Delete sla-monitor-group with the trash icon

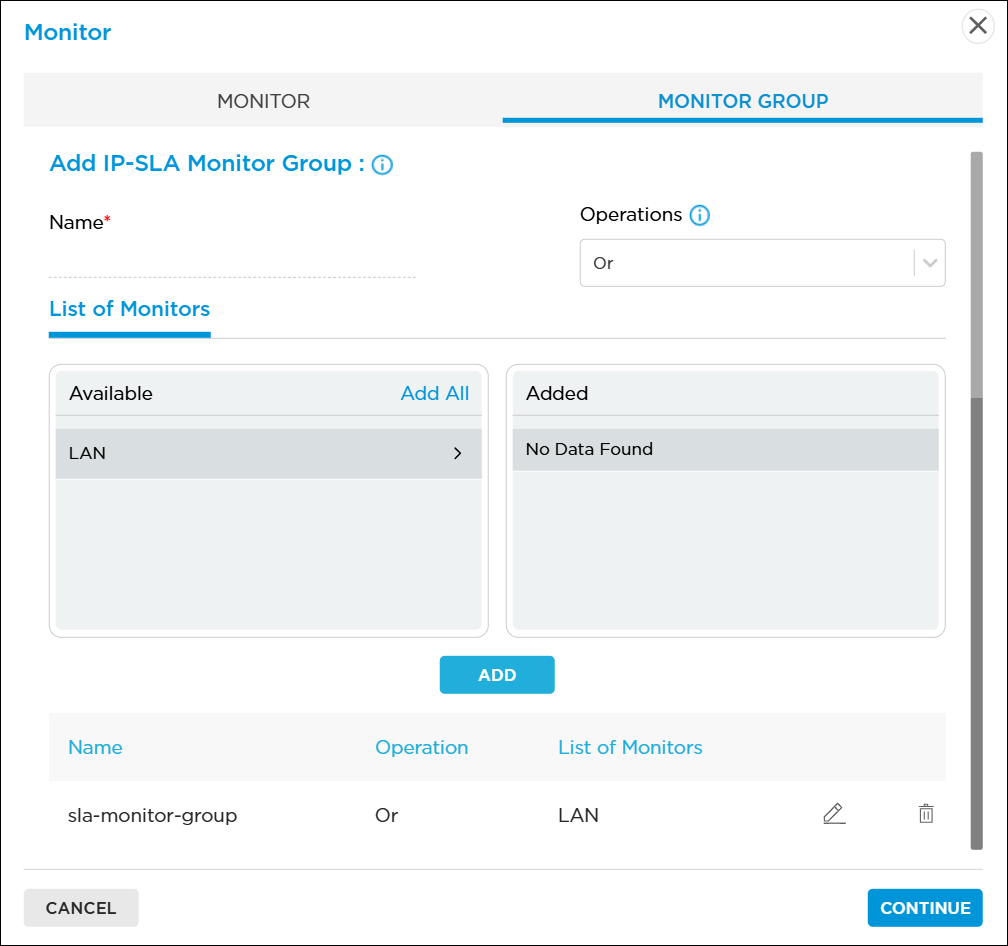tap(926, 814)
